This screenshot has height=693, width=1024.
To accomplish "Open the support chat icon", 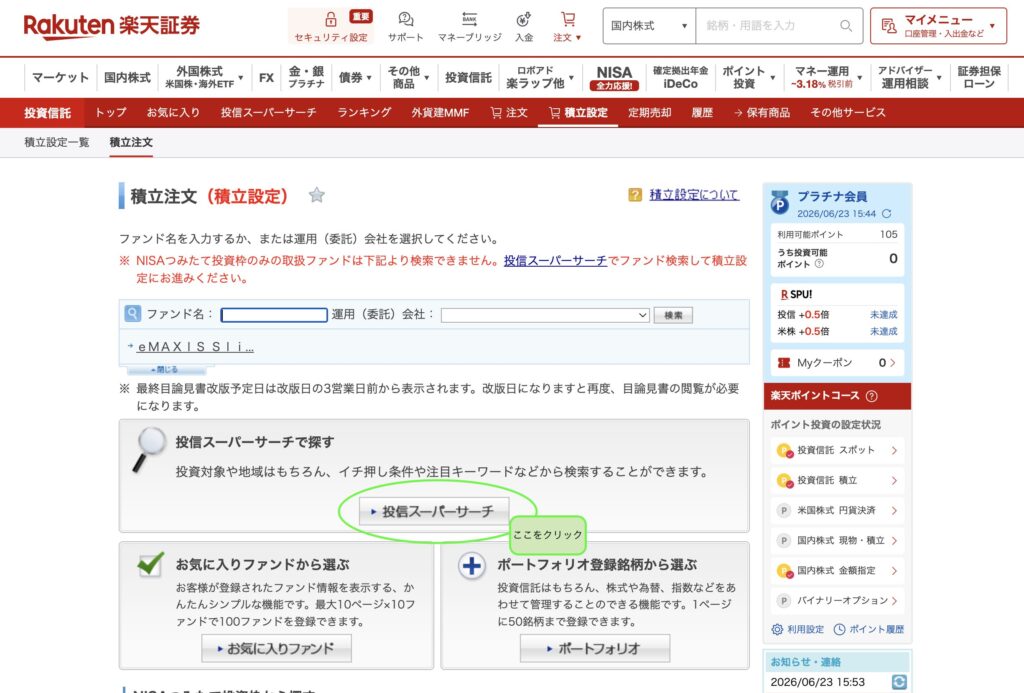I will pos(406,19).
